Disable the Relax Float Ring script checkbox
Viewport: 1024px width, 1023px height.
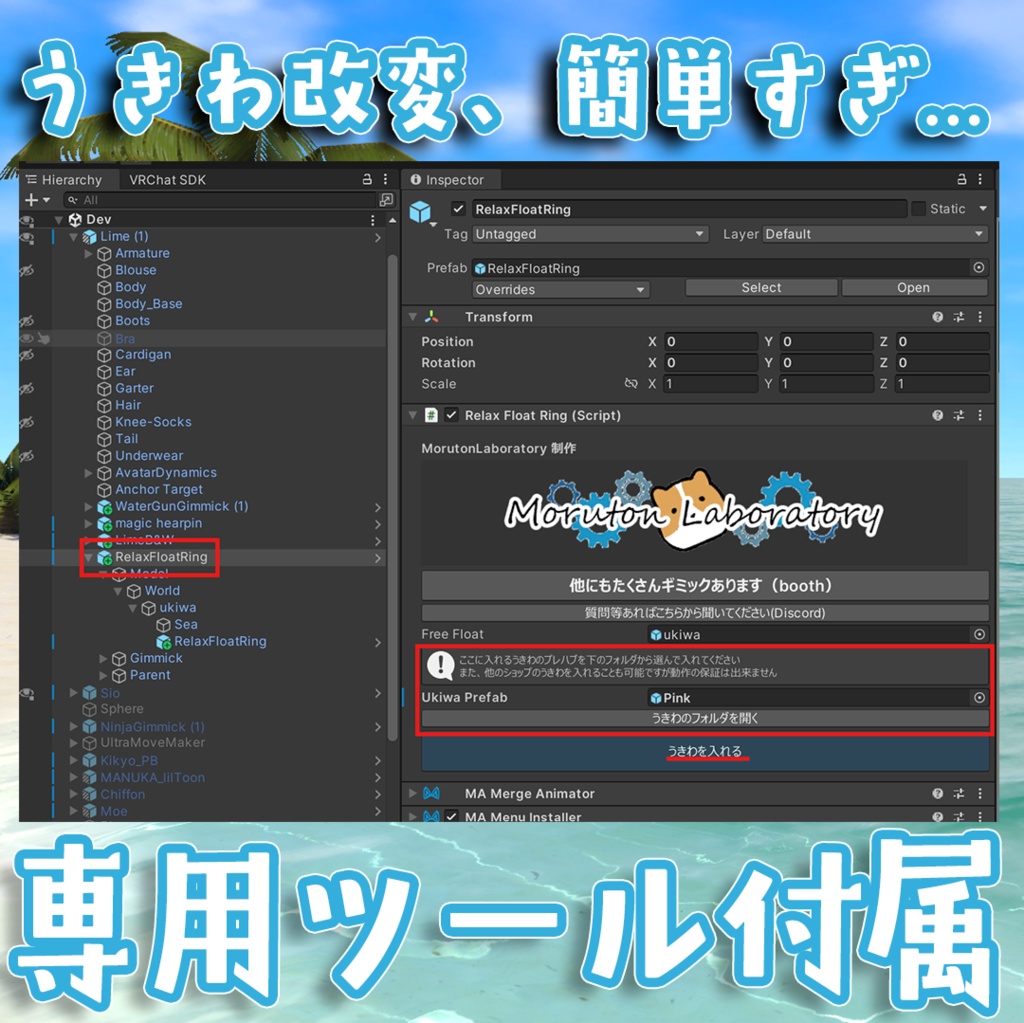pos(451,414)
